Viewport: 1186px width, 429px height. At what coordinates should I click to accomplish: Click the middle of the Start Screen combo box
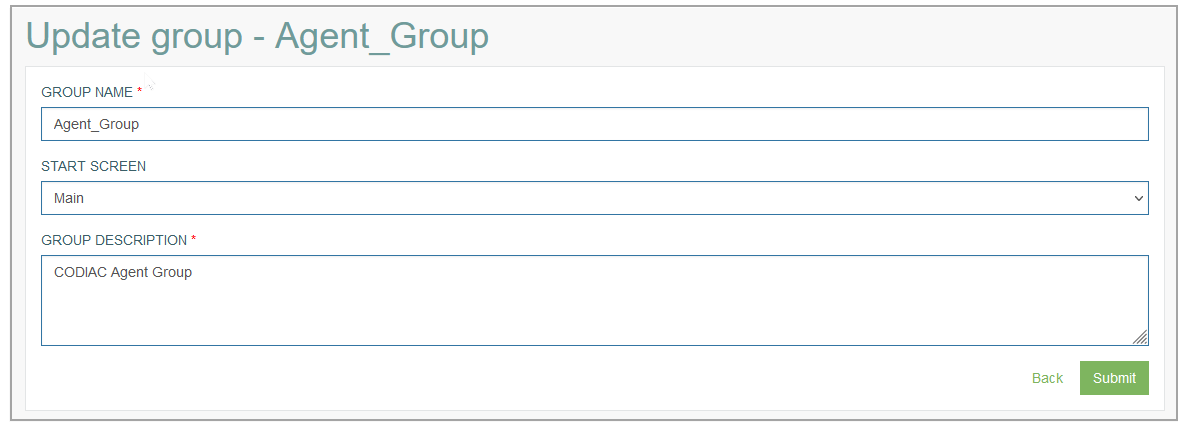595,198
